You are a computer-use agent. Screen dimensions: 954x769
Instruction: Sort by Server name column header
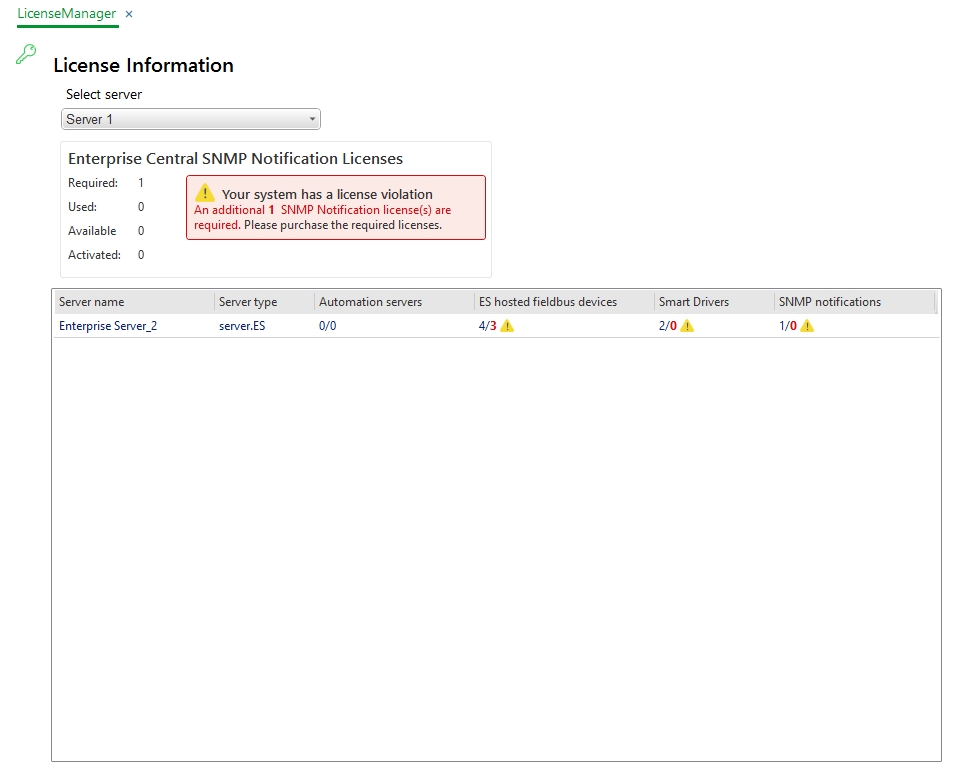pyautogui.click(x=134, y=302)
